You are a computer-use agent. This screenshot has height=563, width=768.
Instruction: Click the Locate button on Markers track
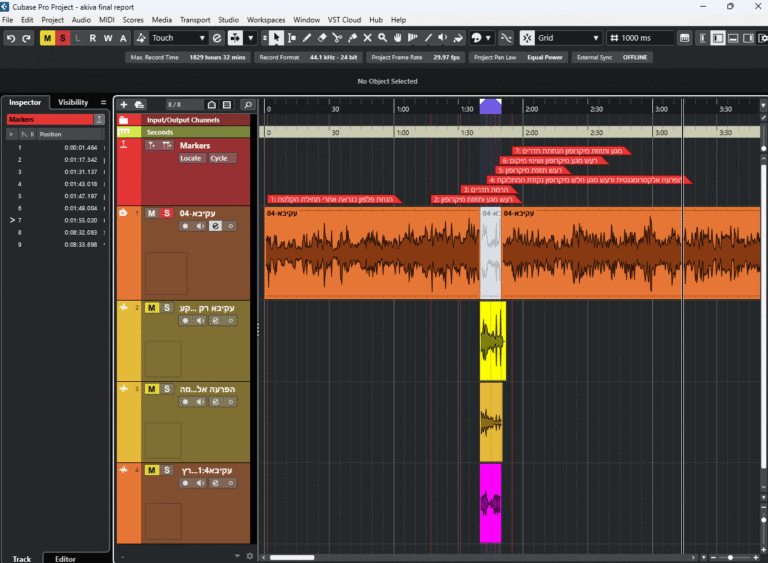point(191,158)
